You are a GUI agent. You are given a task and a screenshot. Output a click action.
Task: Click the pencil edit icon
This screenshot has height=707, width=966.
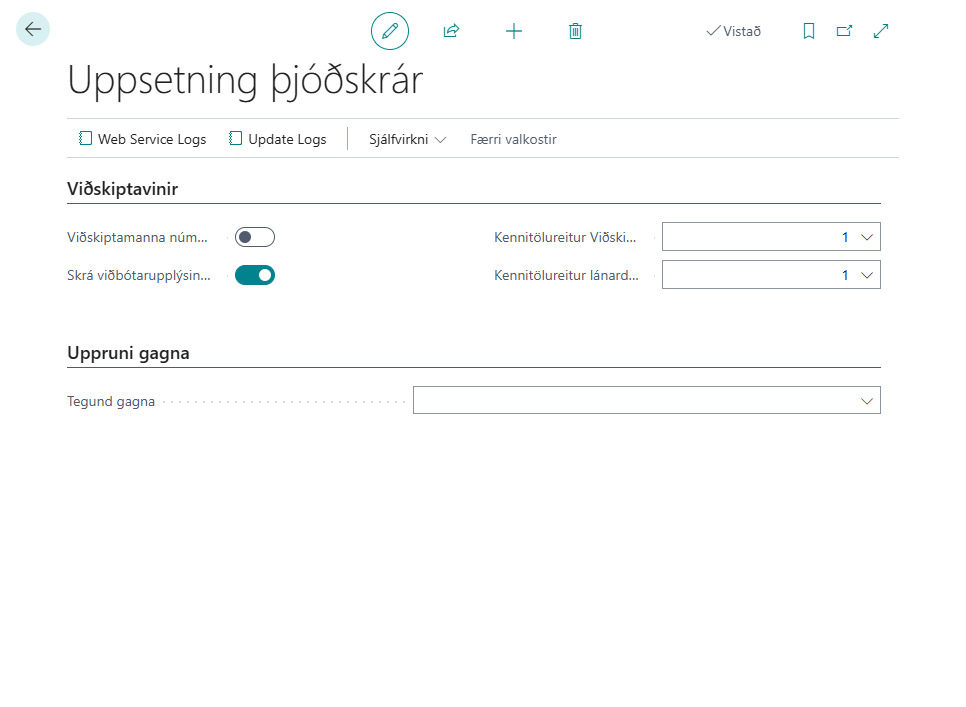(x=390, y=31)
